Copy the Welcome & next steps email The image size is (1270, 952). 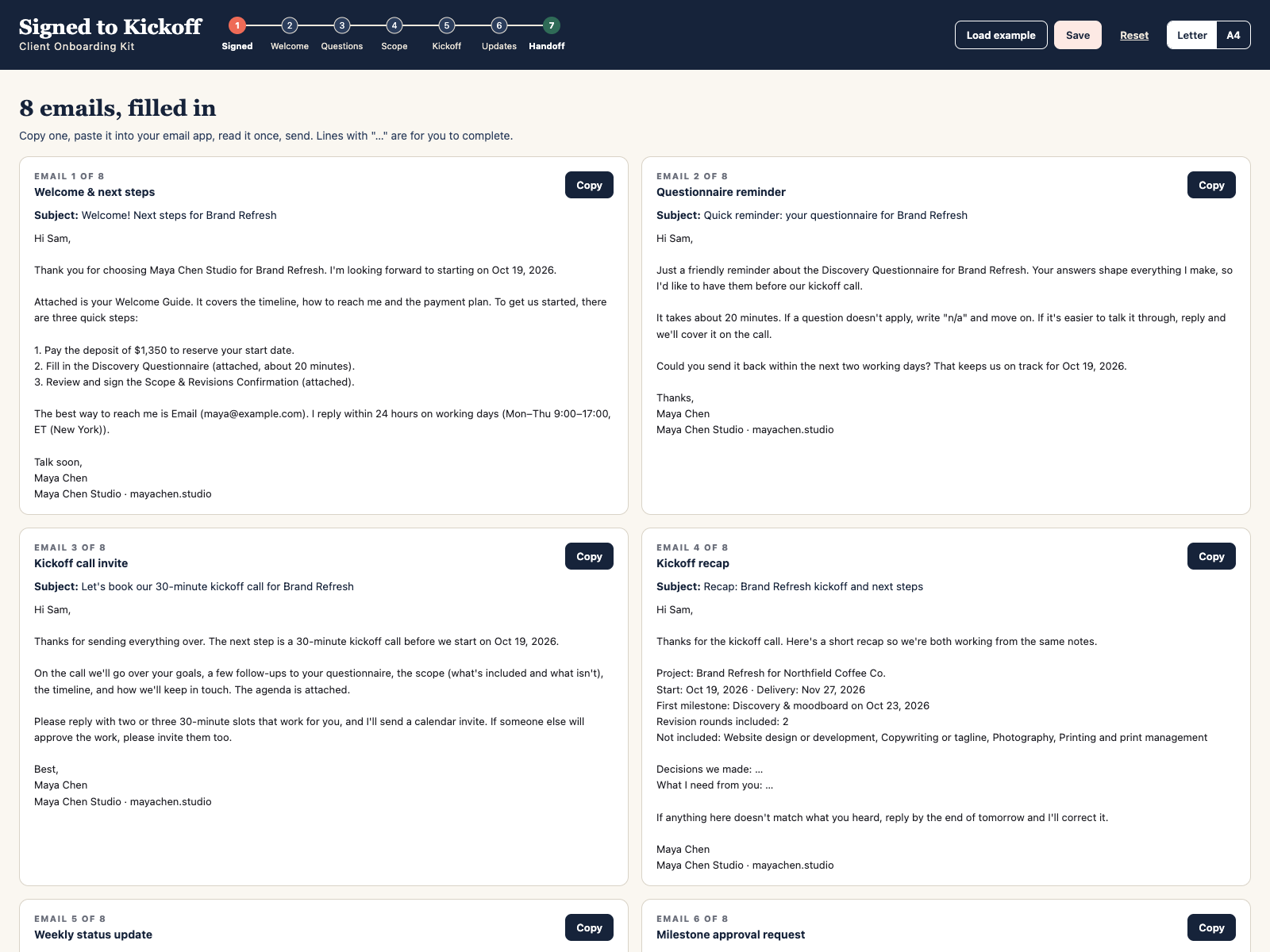[589, 185]
